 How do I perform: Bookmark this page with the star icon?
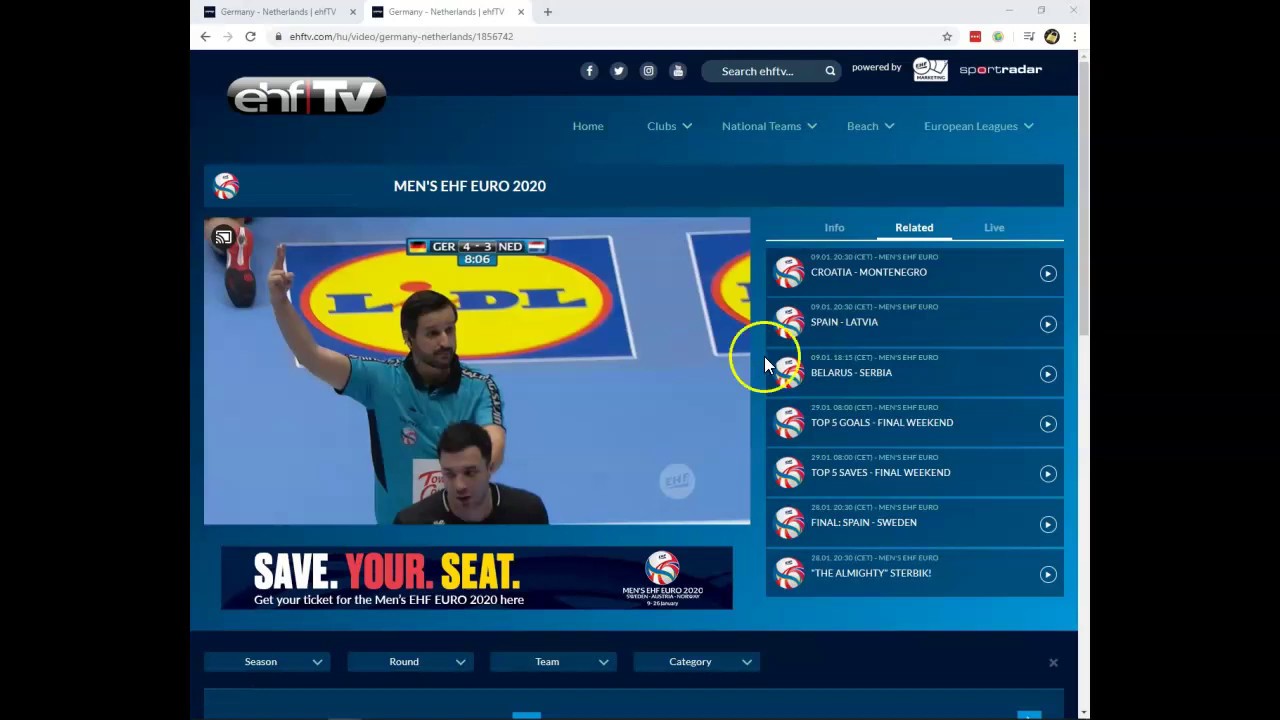pos(947,36)
